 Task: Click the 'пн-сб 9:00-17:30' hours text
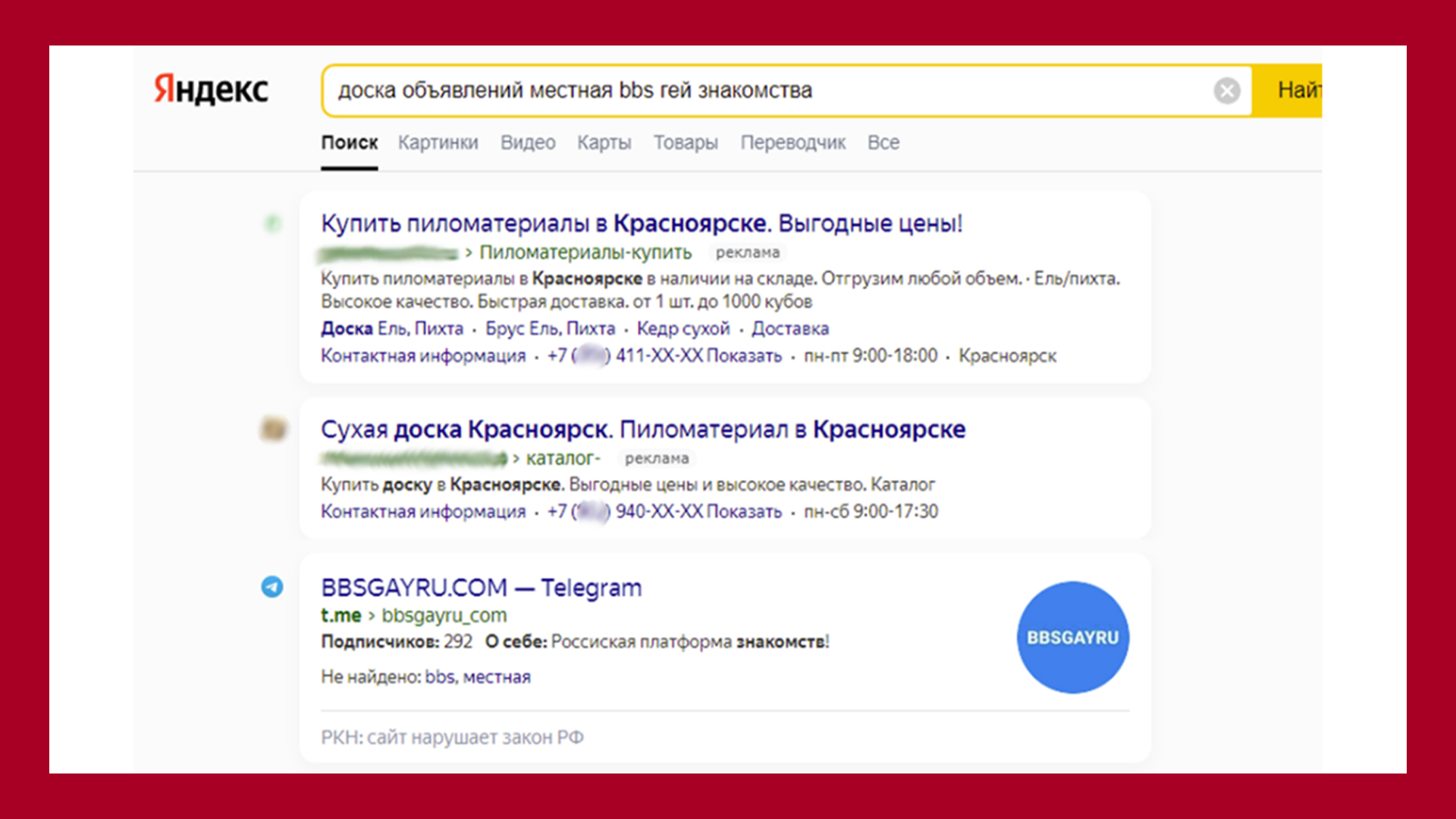click(x=871, y=511)
